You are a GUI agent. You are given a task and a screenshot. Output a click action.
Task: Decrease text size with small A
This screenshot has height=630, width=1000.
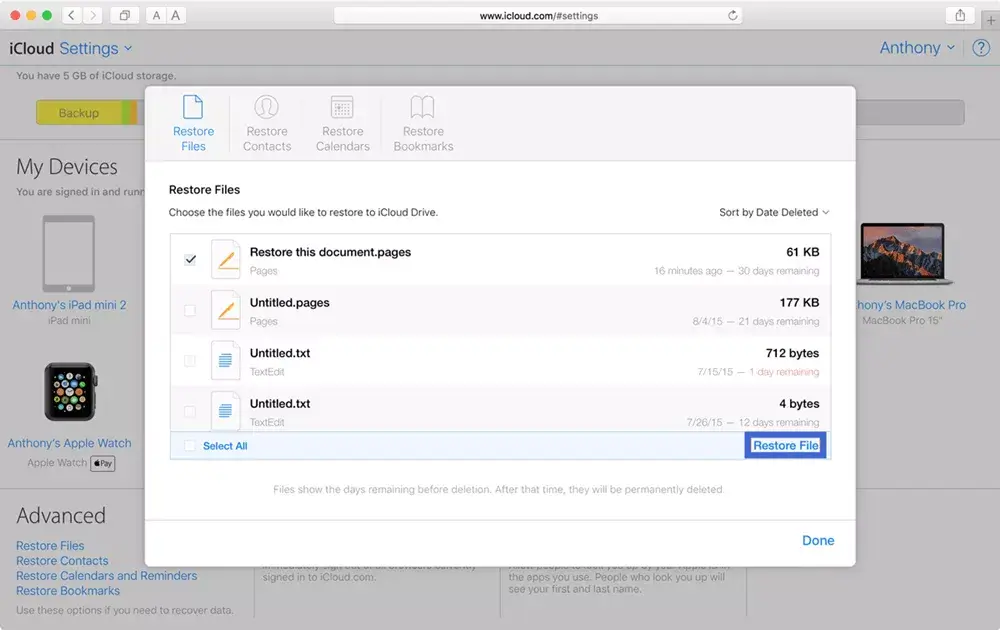click(156, 15)
